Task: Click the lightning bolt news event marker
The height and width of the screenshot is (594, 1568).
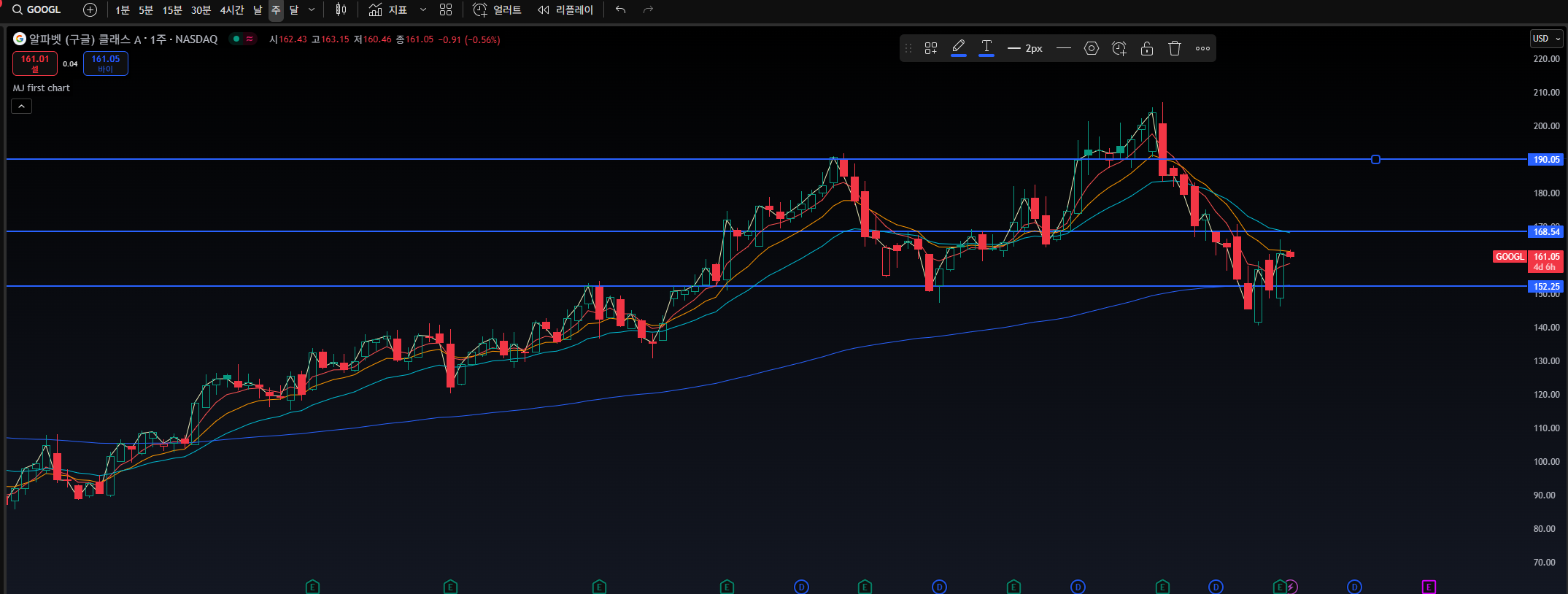Action: coord(1291,587)
